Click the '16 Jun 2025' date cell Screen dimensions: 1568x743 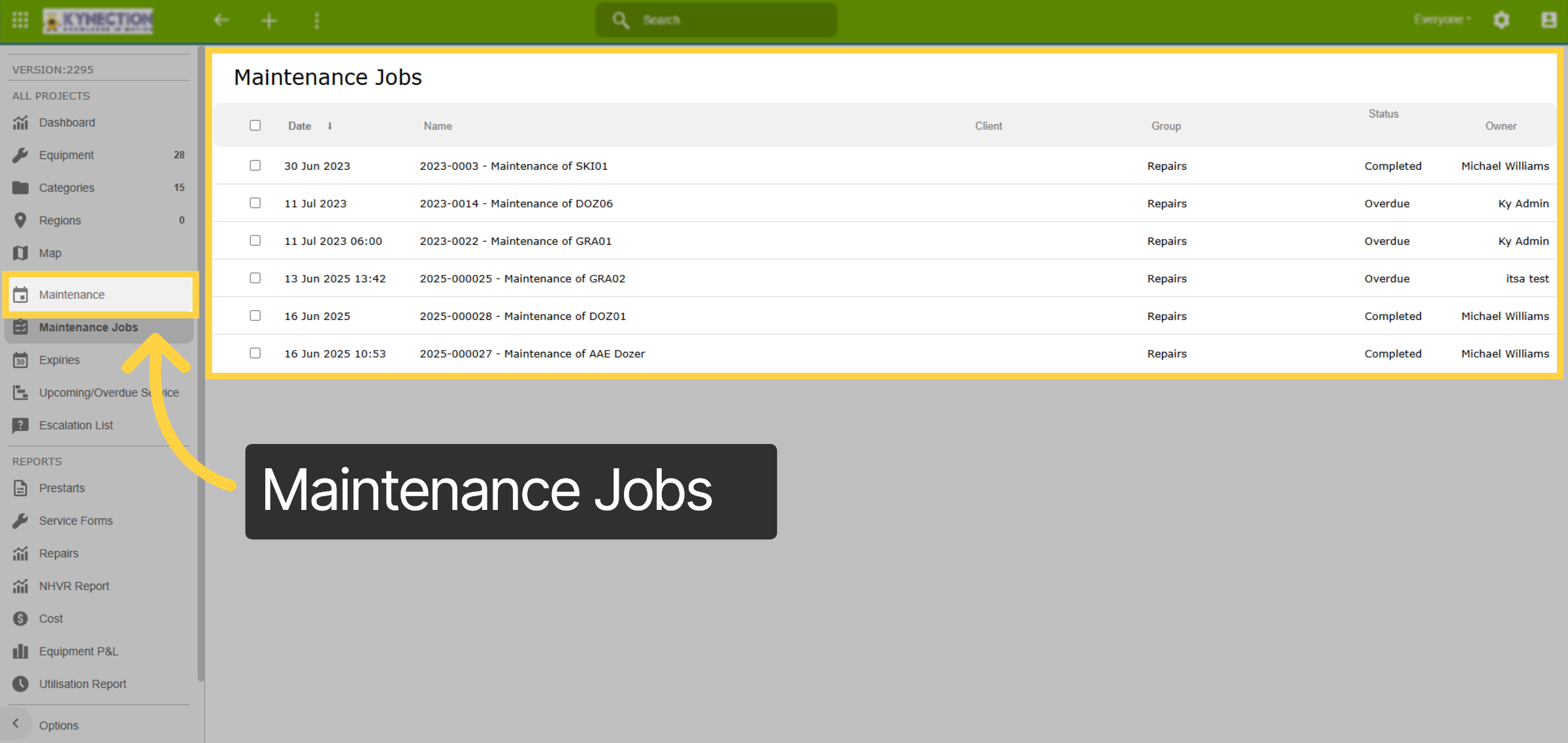pyautogui.click(x=318, y=317)
